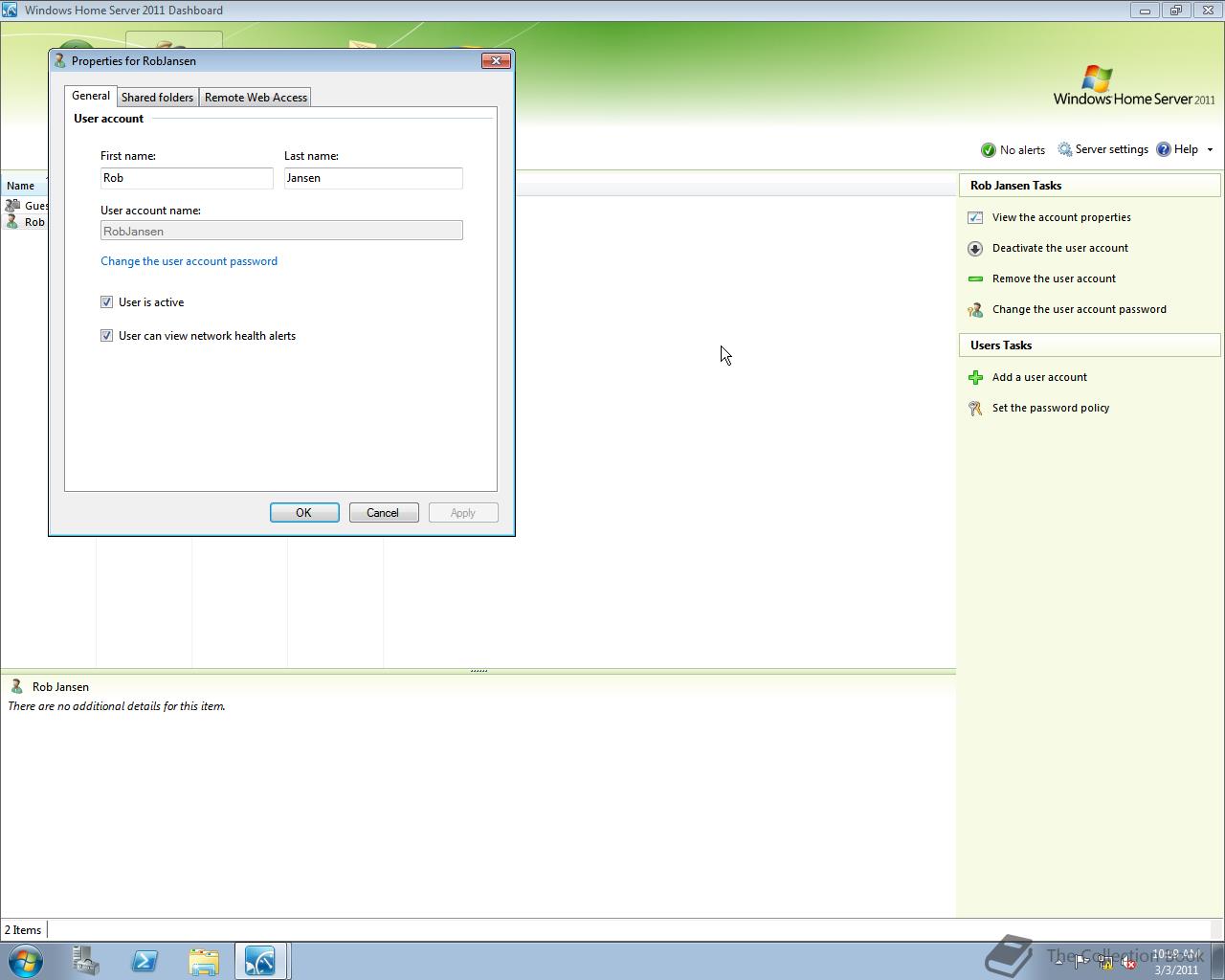Open the Remote Web Access tab
Image resolution: width=1225 pixels, height=980 pixels.
(256, 97)
